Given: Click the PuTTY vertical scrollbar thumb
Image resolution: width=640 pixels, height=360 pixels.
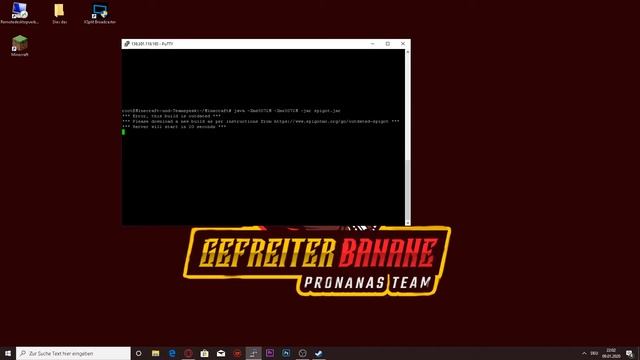Looking at the screenshot, I should click(x=407, y=190).
